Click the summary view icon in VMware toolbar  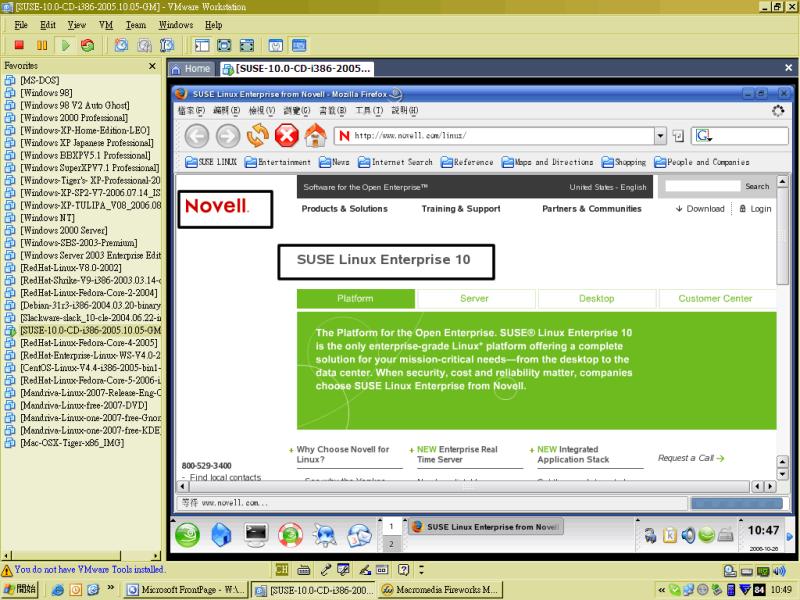276,45
